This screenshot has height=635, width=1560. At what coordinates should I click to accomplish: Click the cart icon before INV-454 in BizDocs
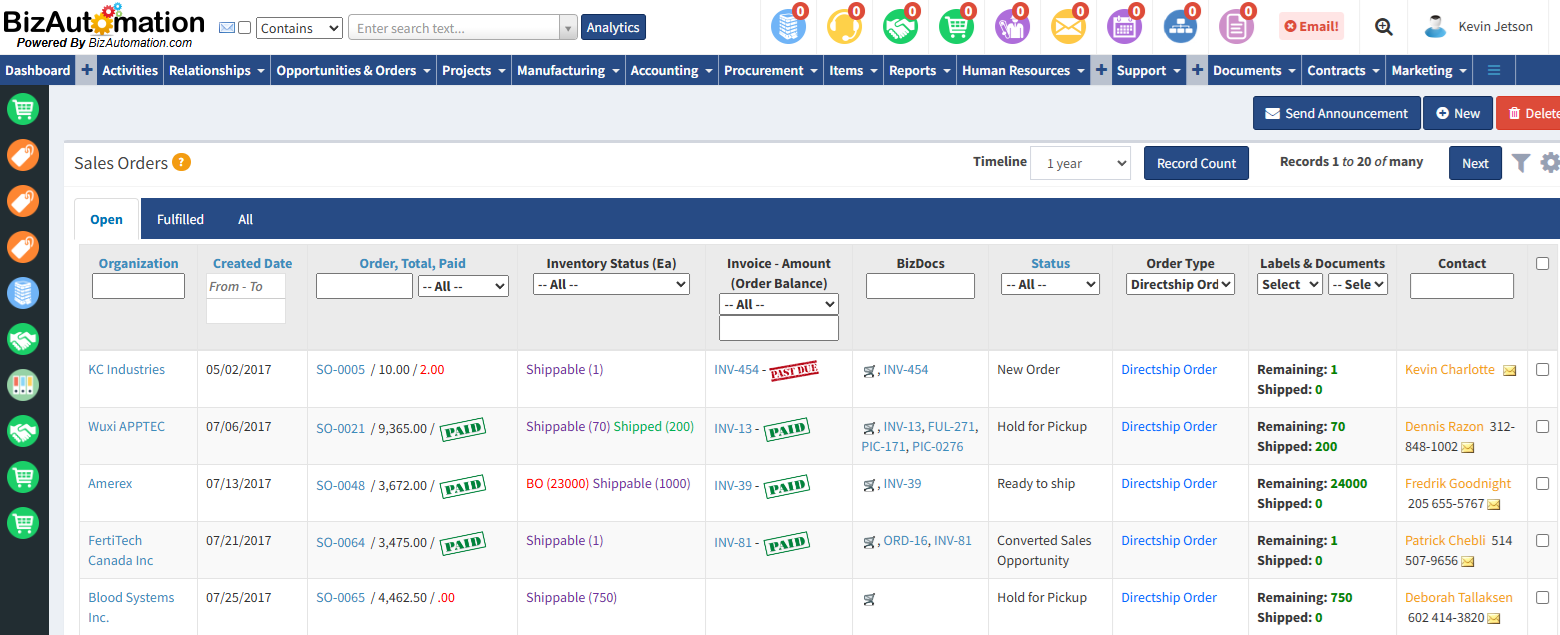(869, 371)
